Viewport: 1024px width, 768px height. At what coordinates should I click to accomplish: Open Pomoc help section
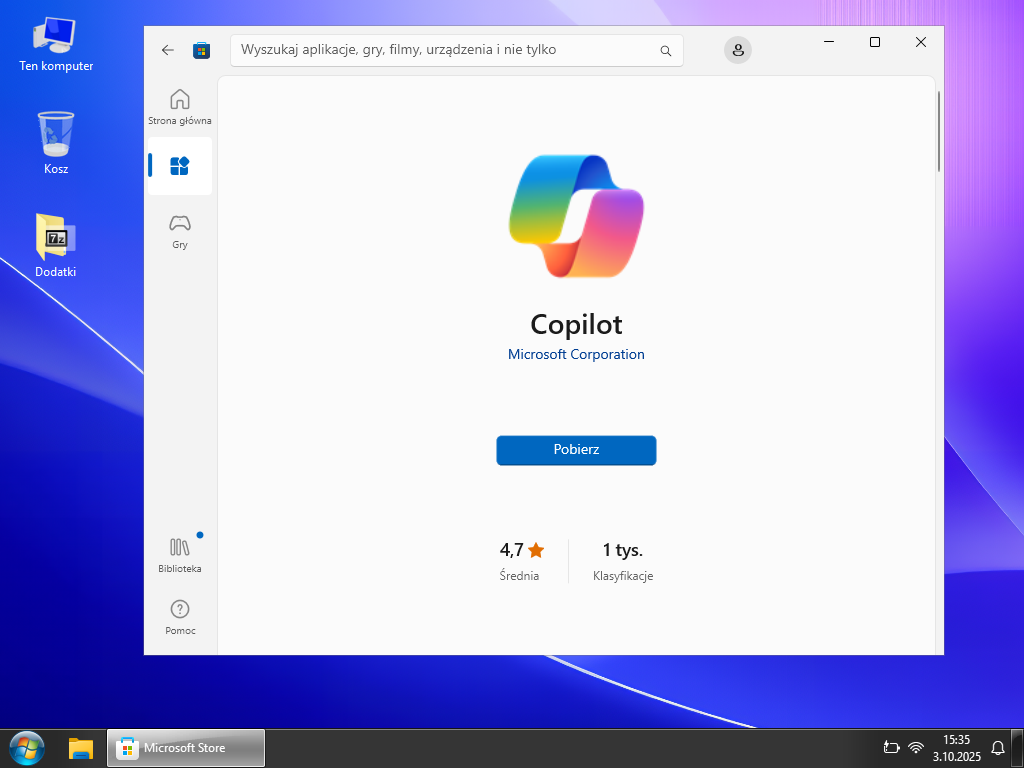point(180,616)
